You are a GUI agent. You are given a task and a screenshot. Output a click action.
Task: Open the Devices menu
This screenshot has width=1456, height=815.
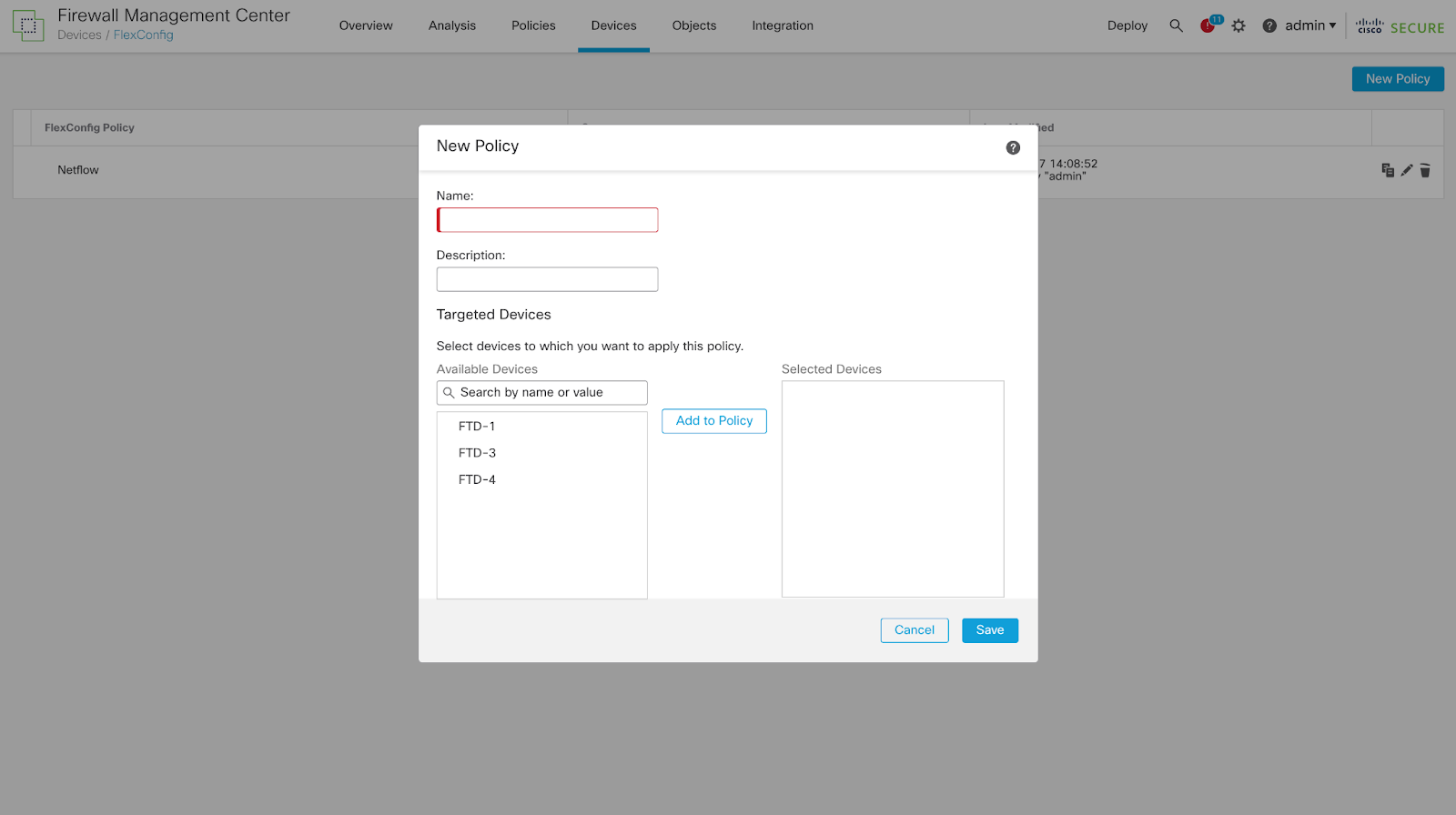(614, 25)
